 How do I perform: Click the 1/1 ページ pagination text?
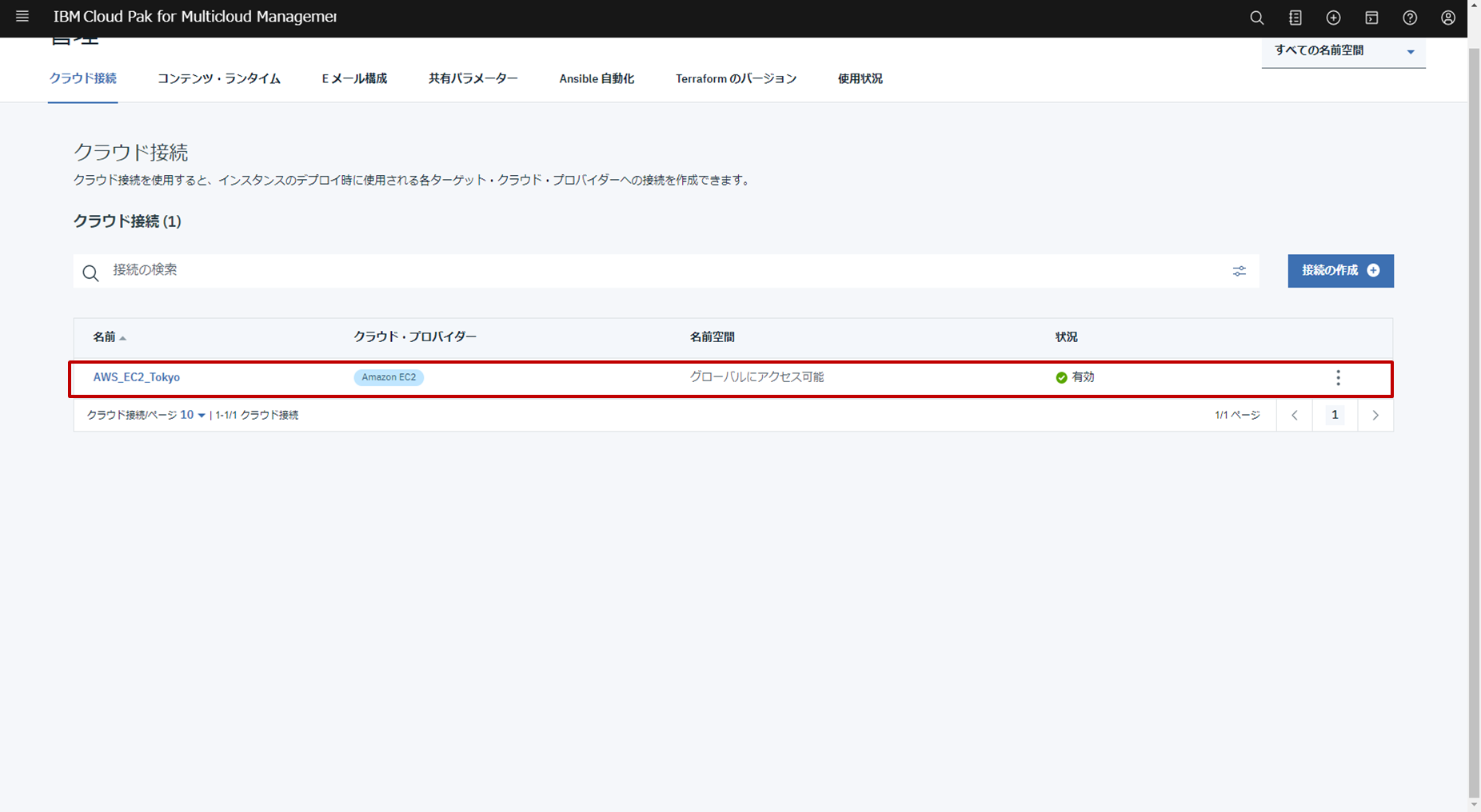pos(1237,415)
